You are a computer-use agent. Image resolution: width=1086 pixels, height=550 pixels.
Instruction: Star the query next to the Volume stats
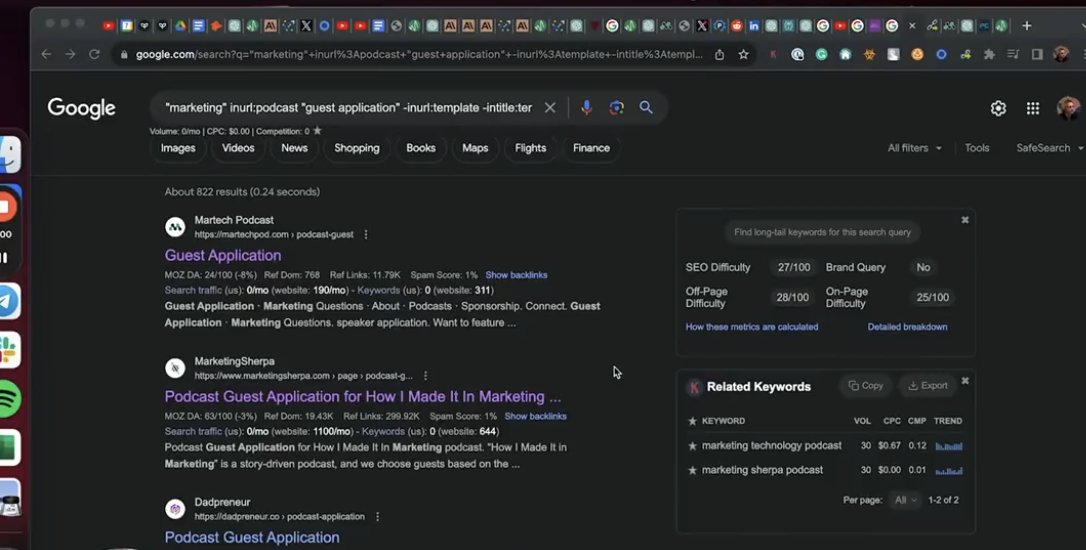(x=317, y=131)
